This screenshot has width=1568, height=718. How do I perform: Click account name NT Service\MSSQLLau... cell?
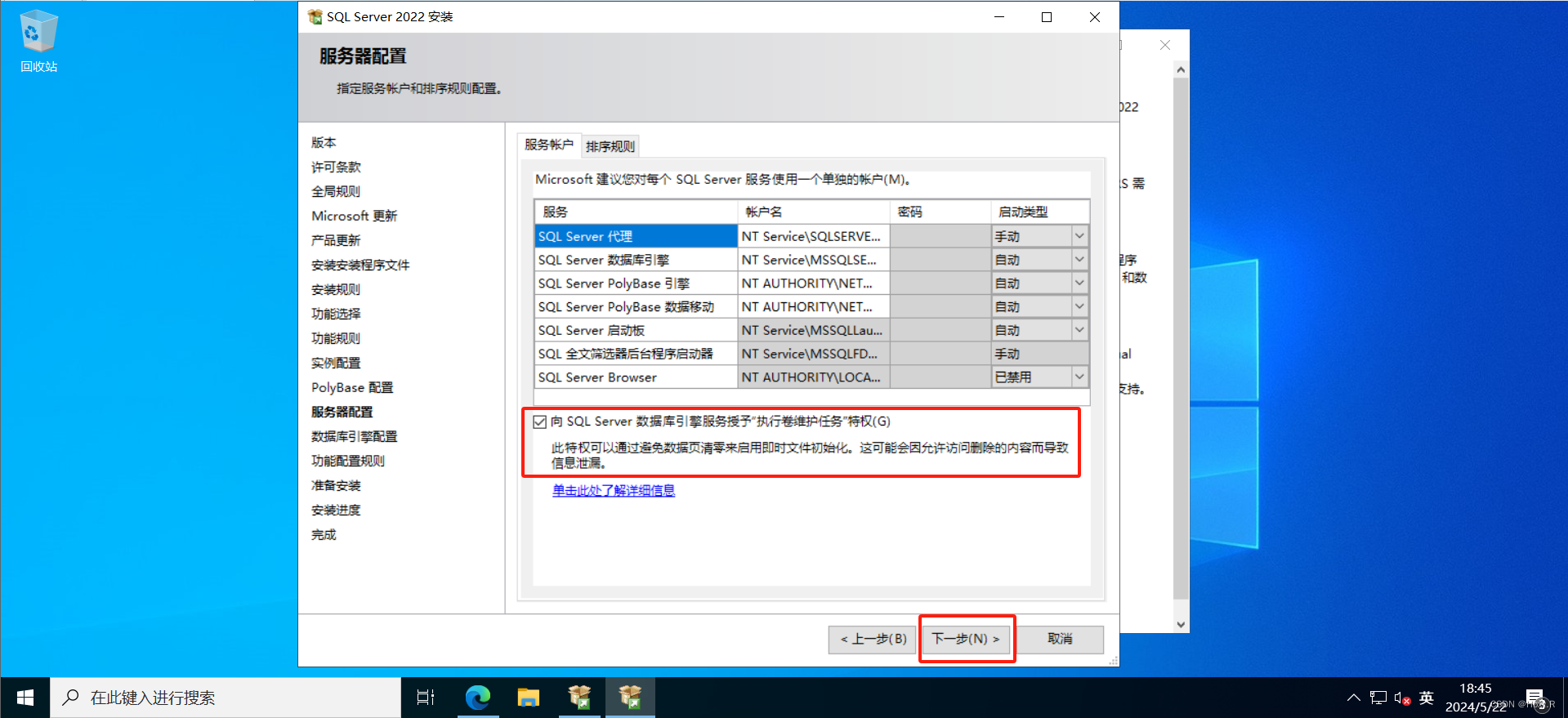pos(814,330)
